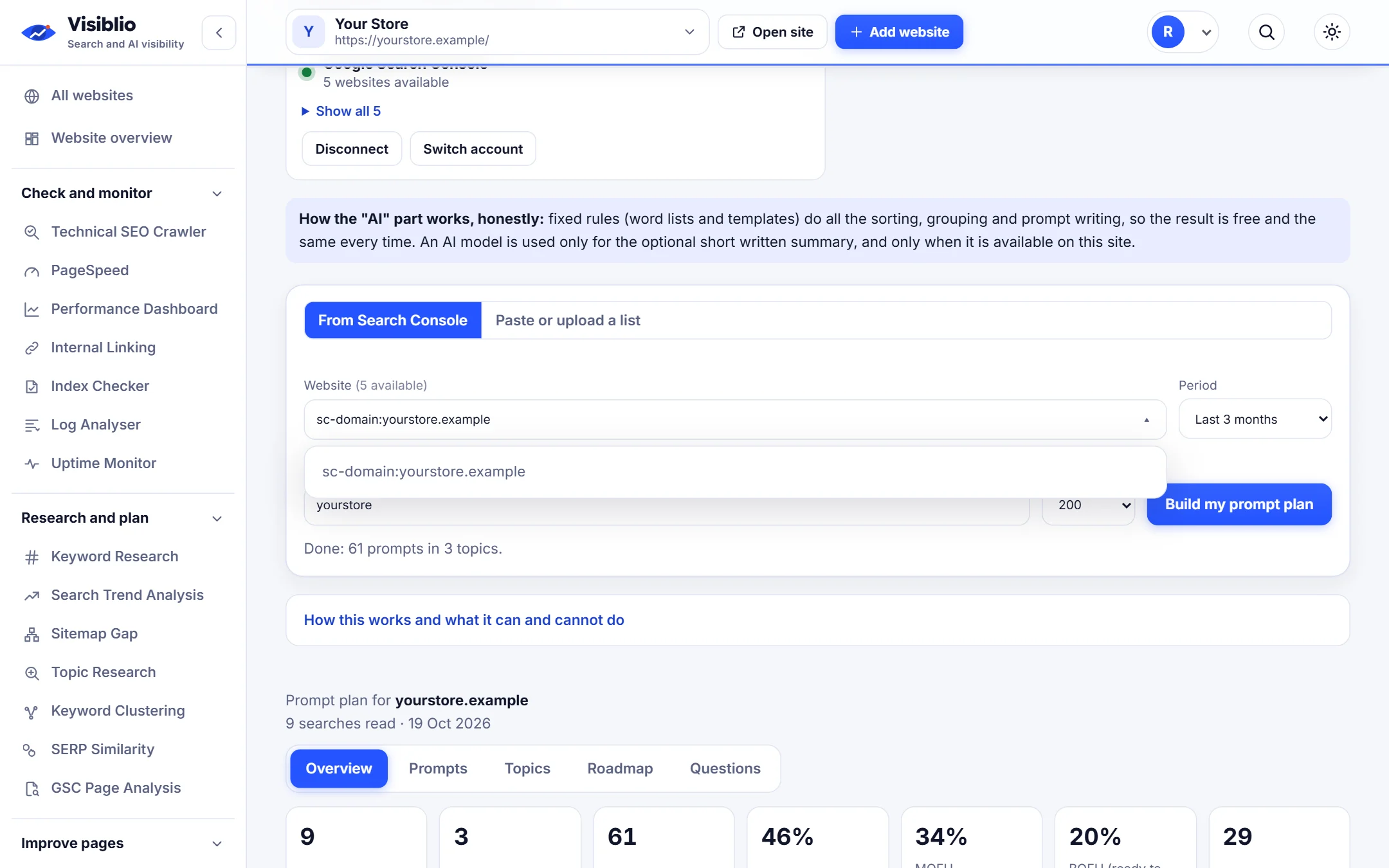Viewport: 1389px width, 868px height.
Task: Open Keyword Clustering in sidebar
Action: coord(118,711)
